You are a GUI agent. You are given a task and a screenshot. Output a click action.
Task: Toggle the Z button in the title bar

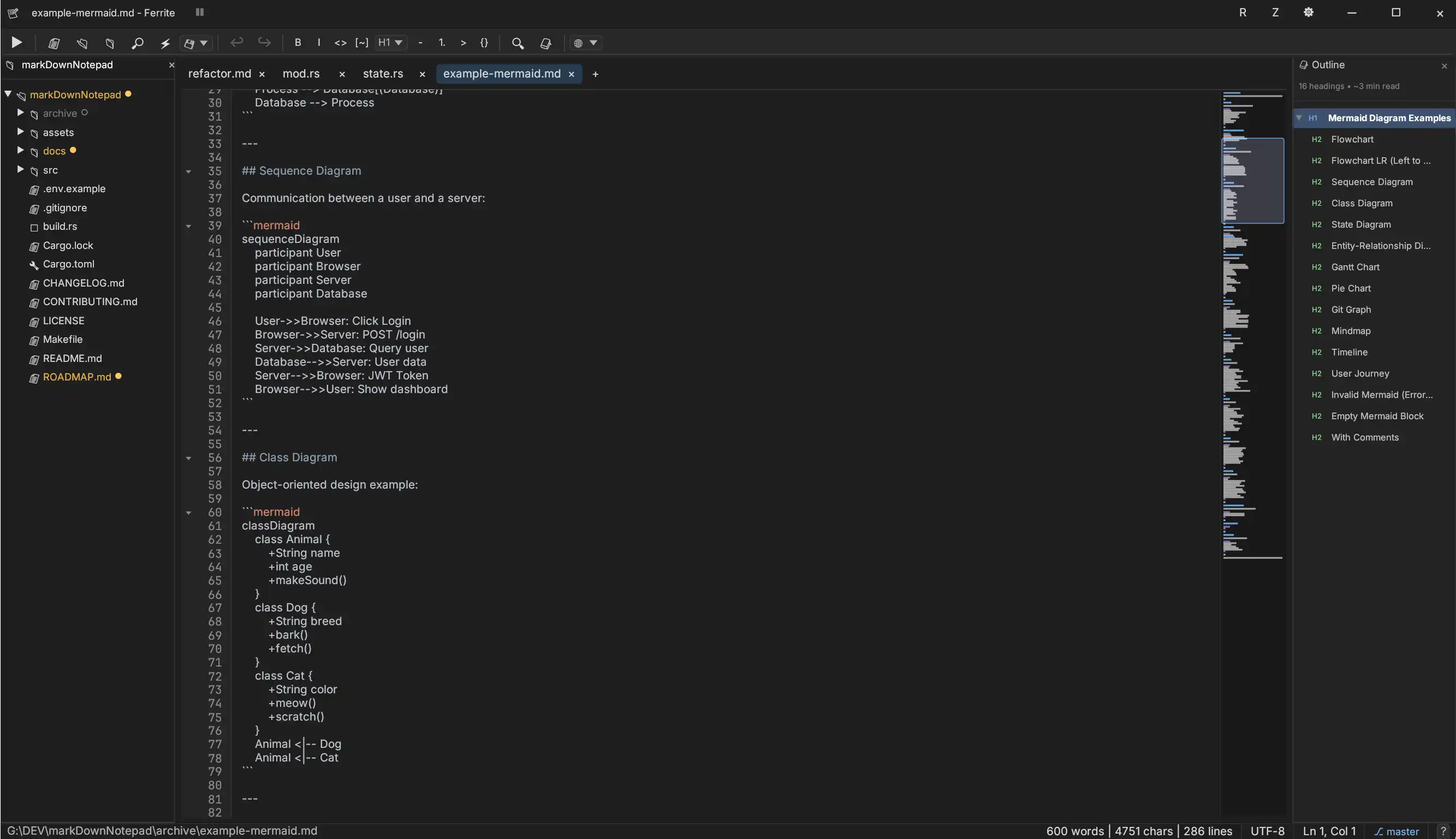pyautogui.click(x=1275, y=13)
